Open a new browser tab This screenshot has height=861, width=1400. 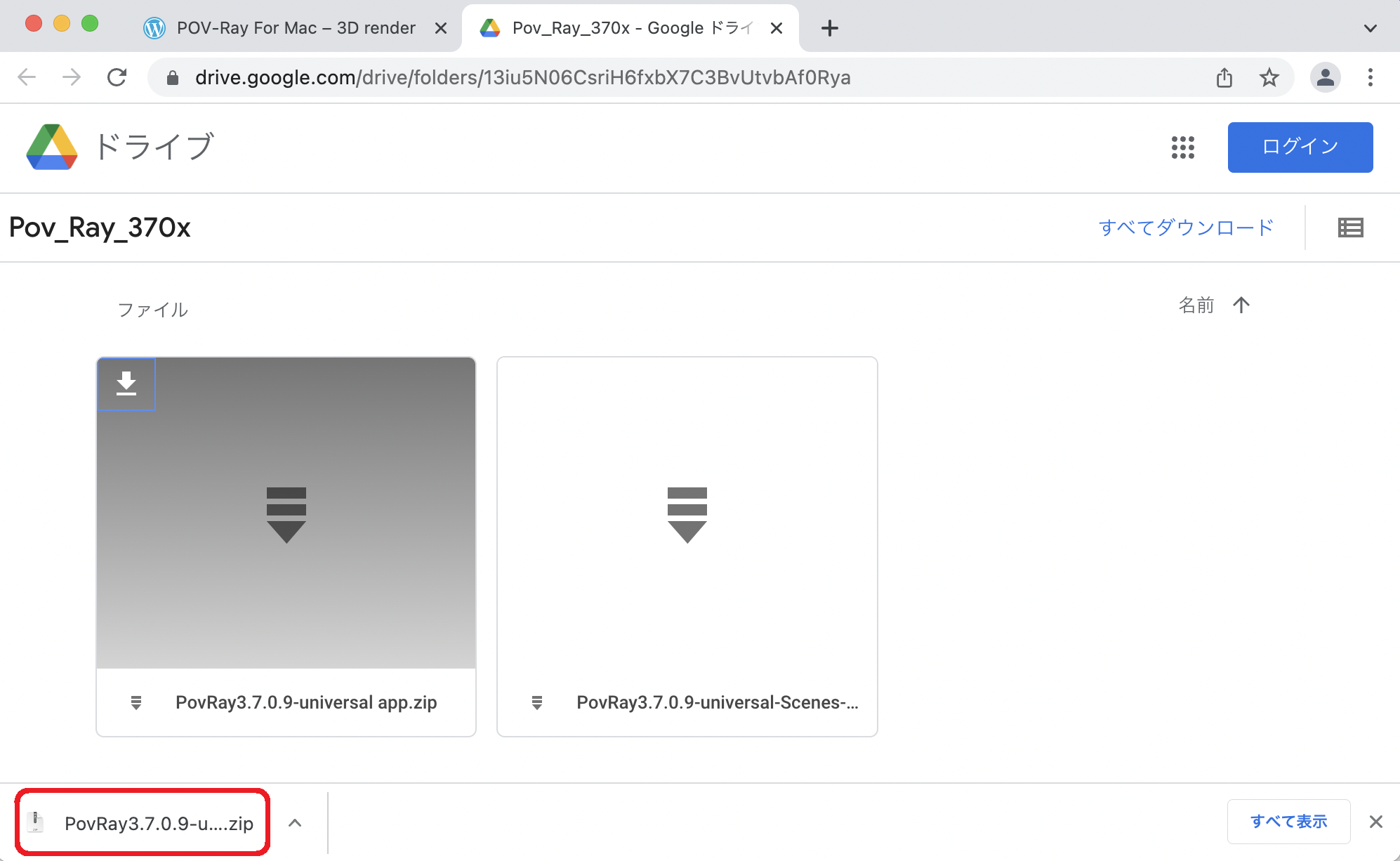coord(829,28)
